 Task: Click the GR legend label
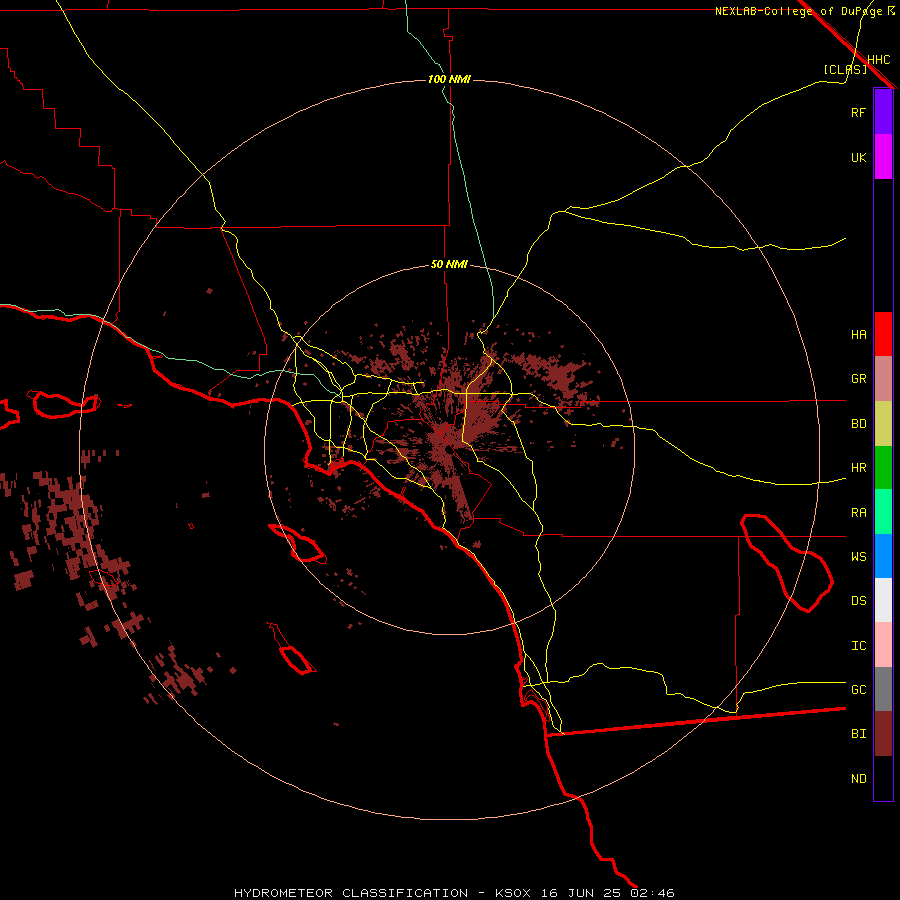pos(858,379)
